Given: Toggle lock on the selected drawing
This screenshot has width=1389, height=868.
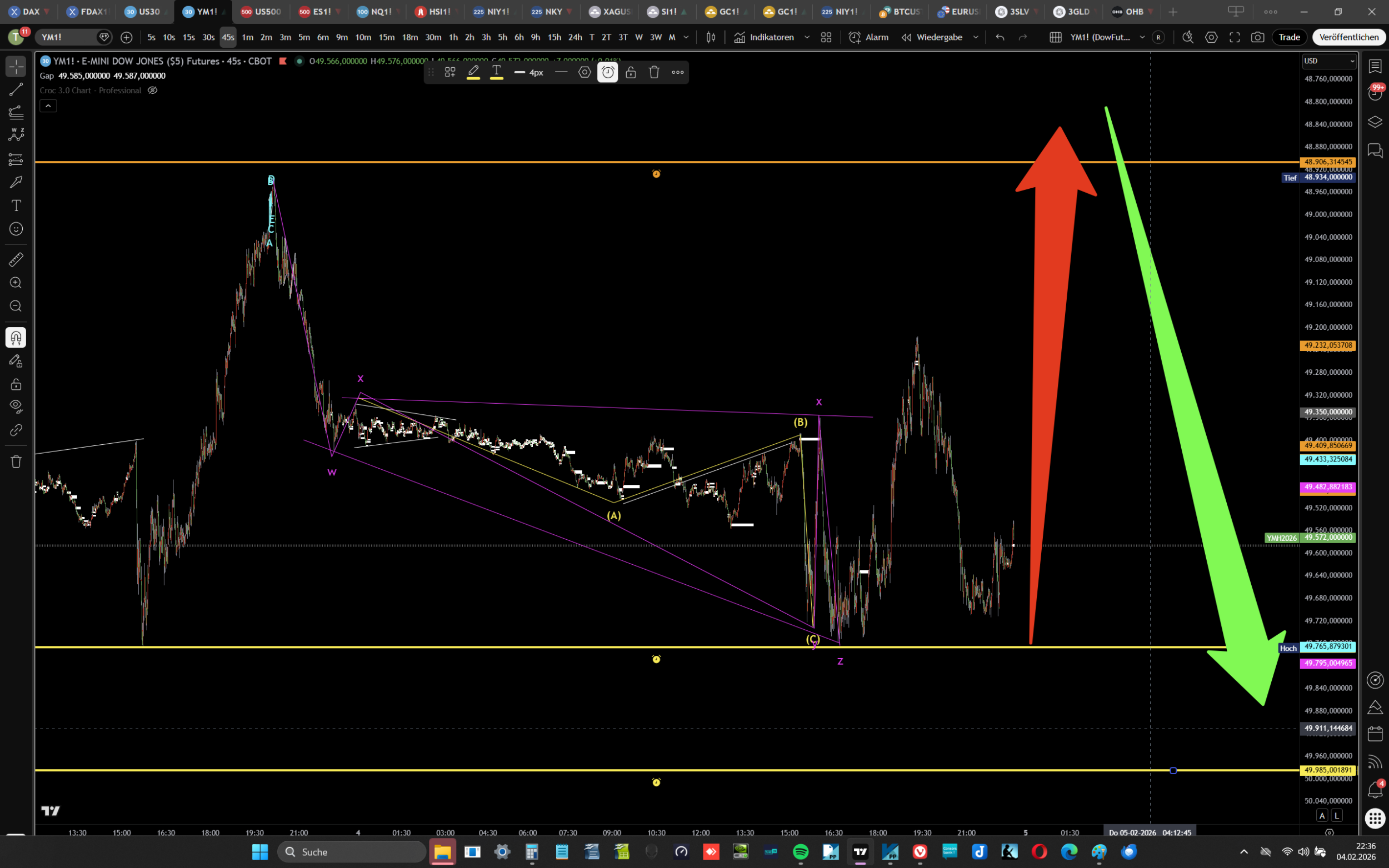Looking at the screenshot, I should 631,72.
